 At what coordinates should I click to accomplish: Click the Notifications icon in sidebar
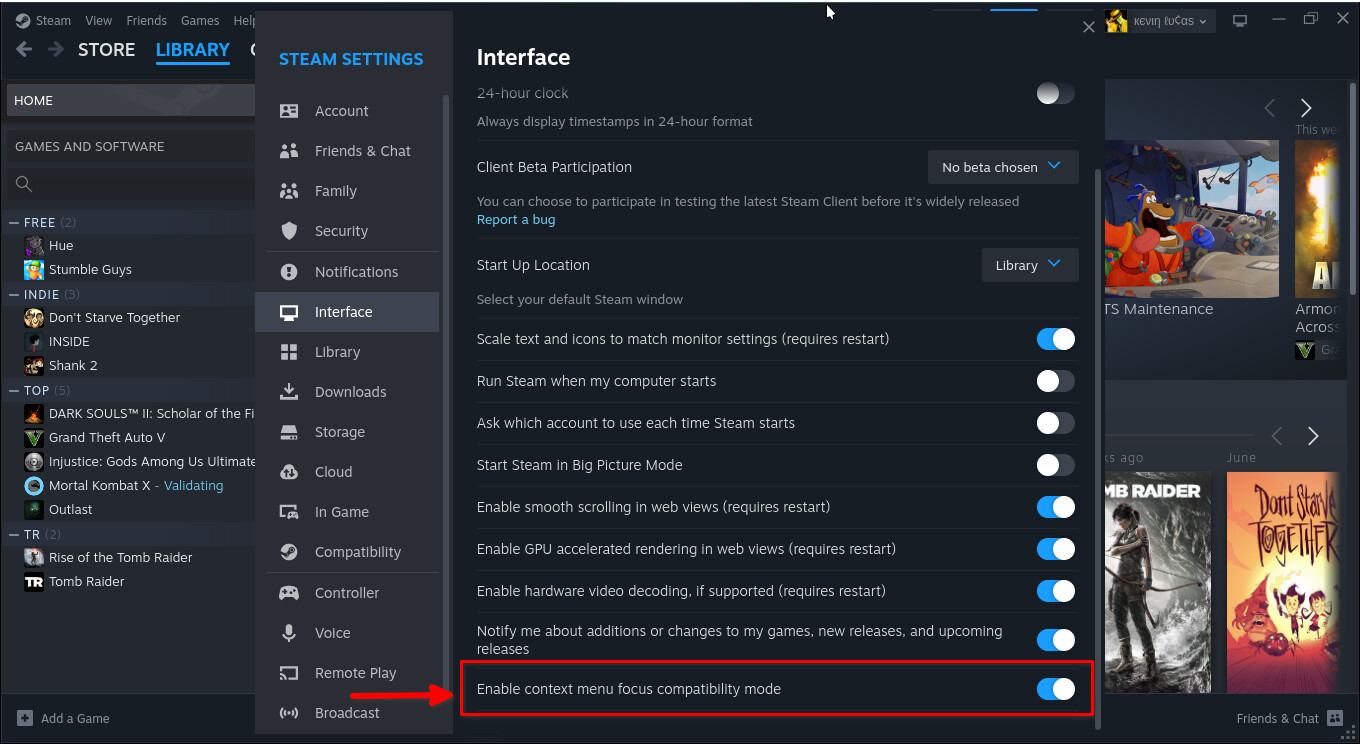pyautogui.click(x=289, y=272)
